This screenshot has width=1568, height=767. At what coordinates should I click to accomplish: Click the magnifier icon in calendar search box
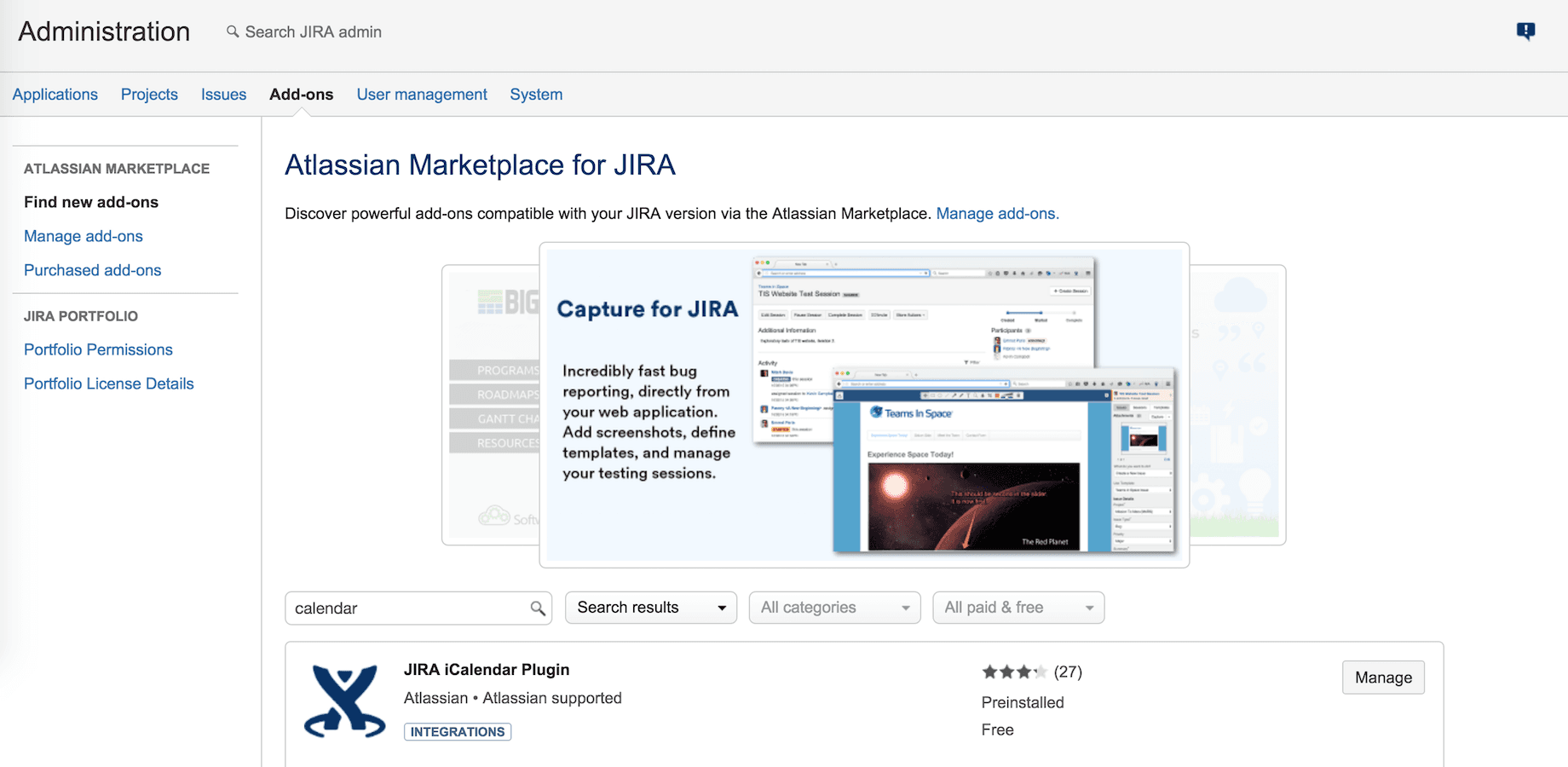point(538,608)
